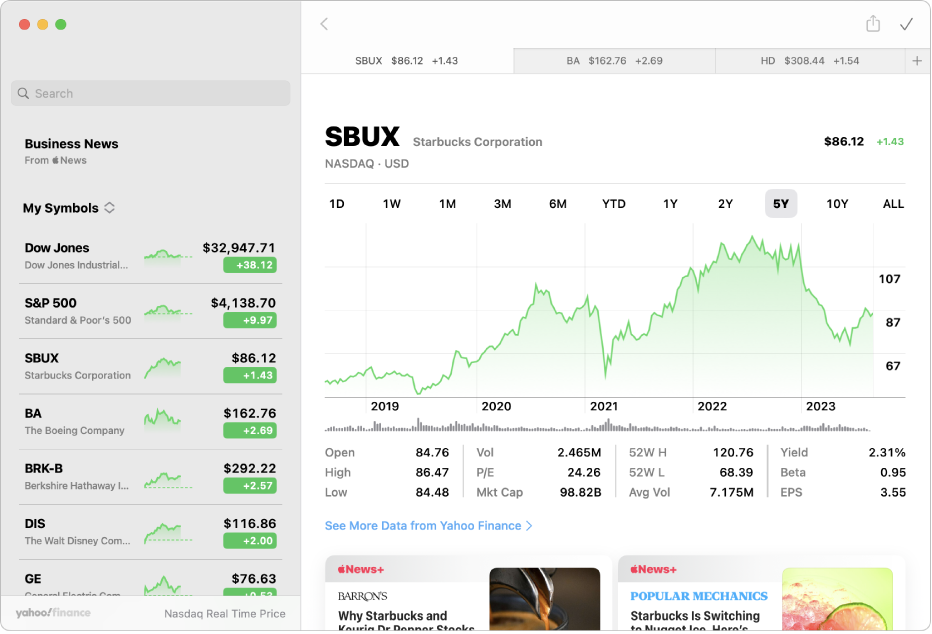This screenshot has height=634, width=932.
Task: Click the back chevron arrow
Action: (324, 24)
